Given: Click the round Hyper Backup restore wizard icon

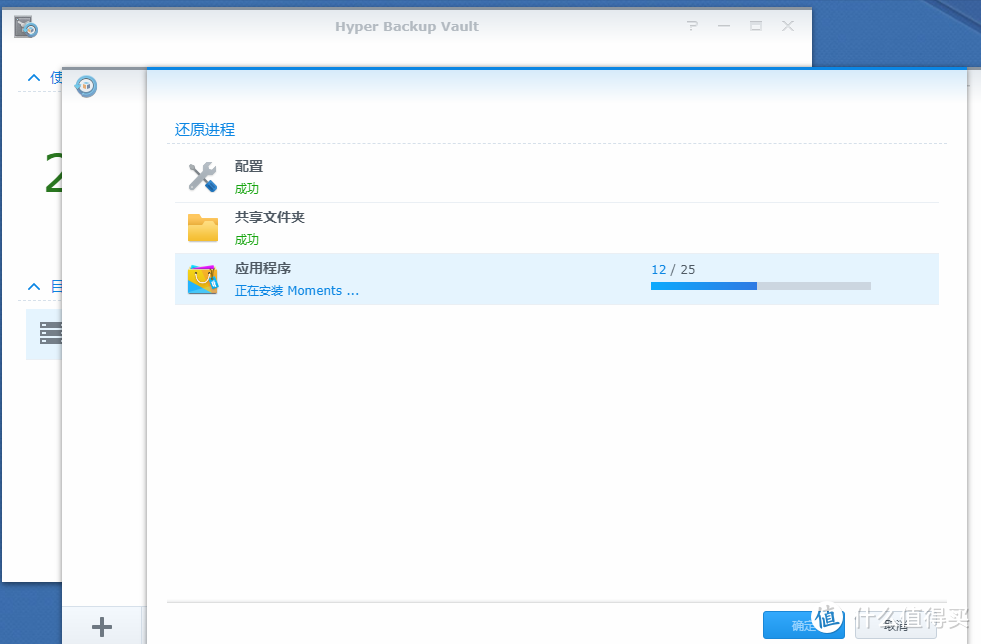Looking at the screenshot, I should (x=87, y=87).
